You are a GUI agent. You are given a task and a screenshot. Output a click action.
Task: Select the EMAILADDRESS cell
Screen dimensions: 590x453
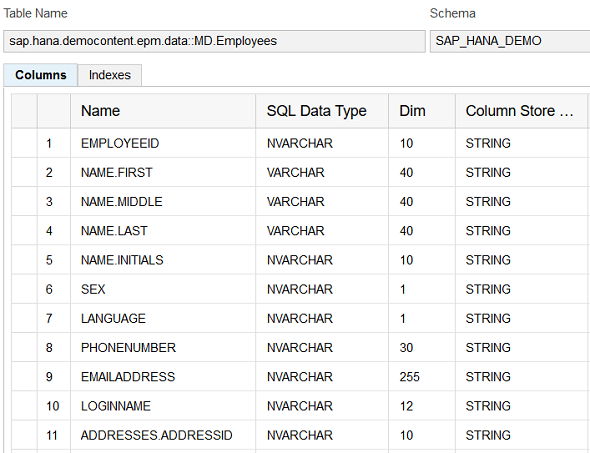tap(163, 377)
